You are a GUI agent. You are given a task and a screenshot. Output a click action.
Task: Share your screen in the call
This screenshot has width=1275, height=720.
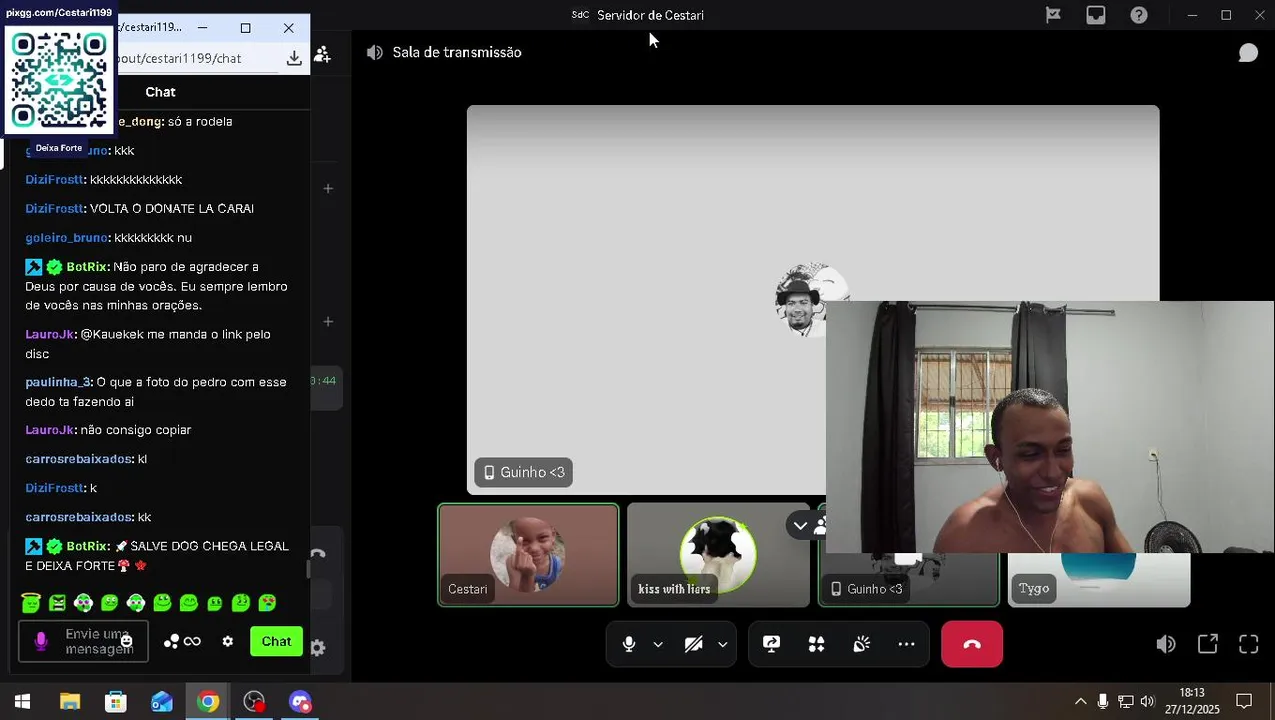[771, 644]
